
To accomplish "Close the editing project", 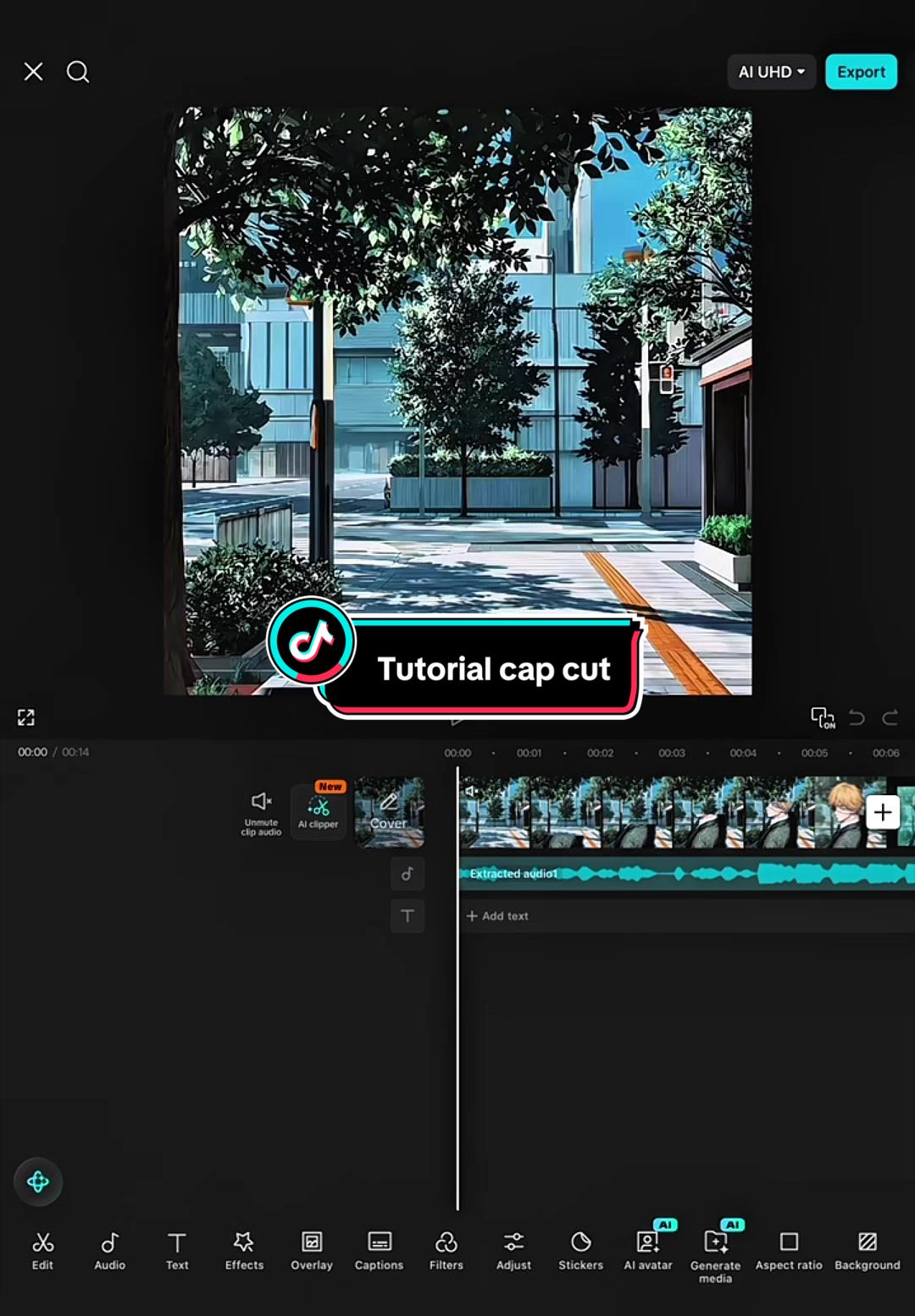I will click(34, 72).
